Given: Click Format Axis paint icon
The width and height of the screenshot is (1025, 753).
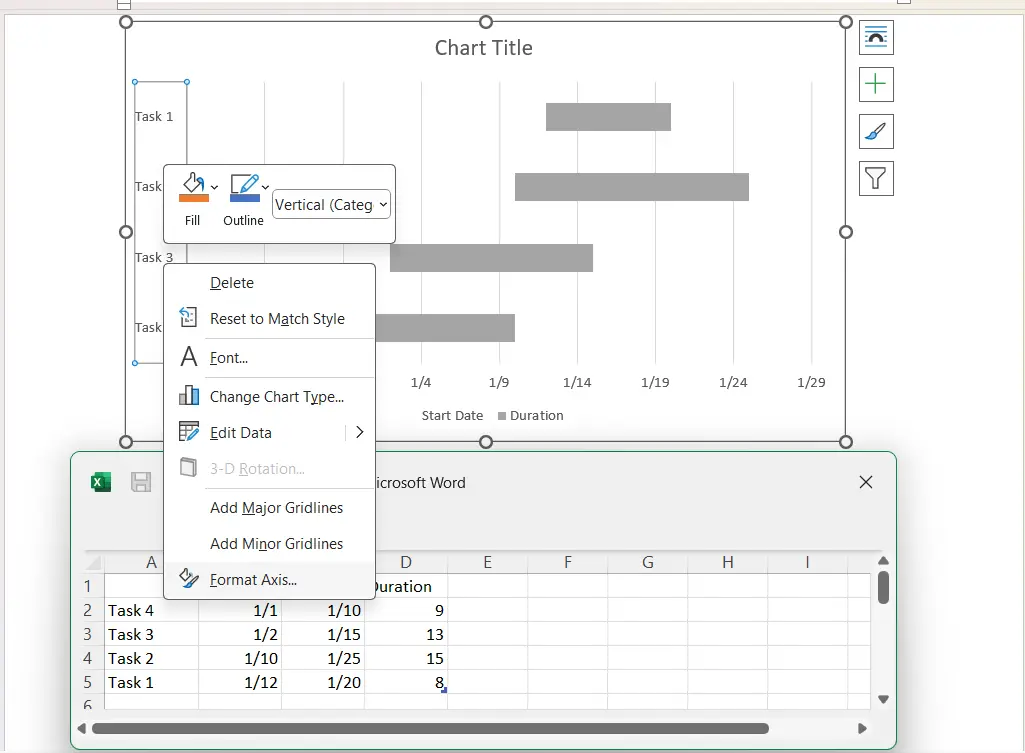Looking at the screenshot, I should (x=189, y=579).
